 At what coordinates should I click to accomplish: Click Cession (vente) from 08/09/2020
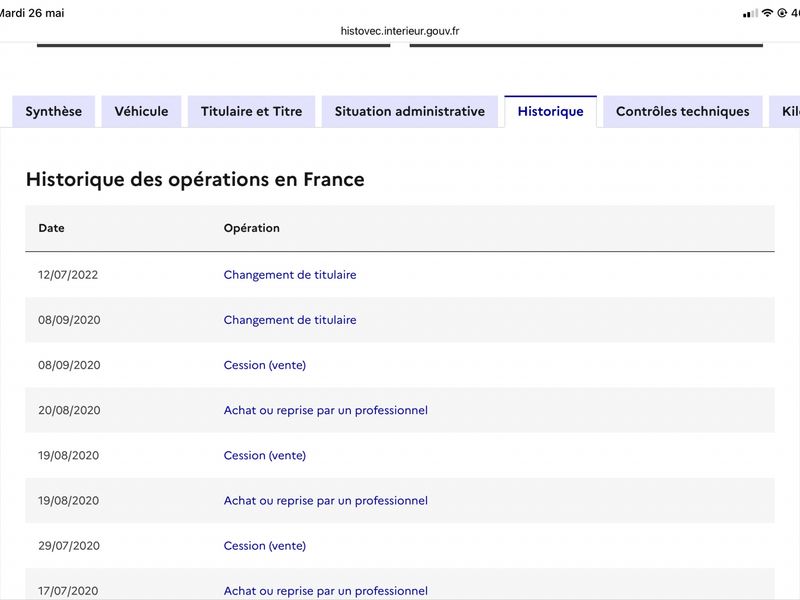point(265,365)
